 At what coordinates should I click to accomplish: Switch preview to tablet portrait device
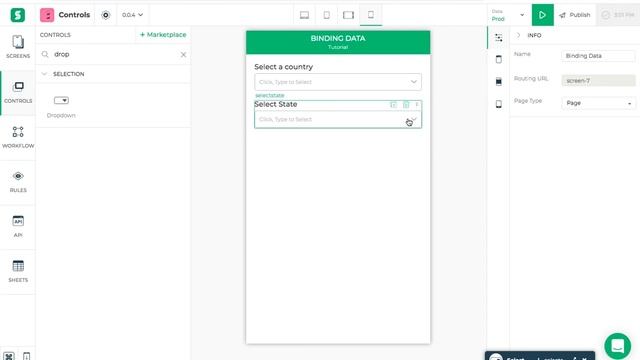tap(327, 15)
